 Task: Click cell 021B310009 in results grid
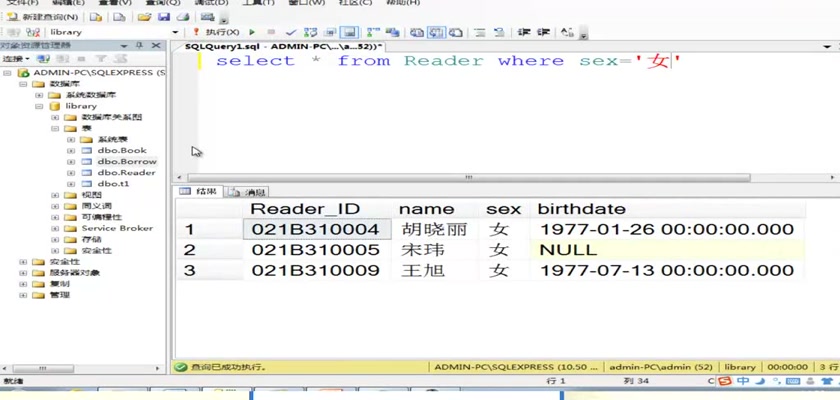(x=318, y=270)
